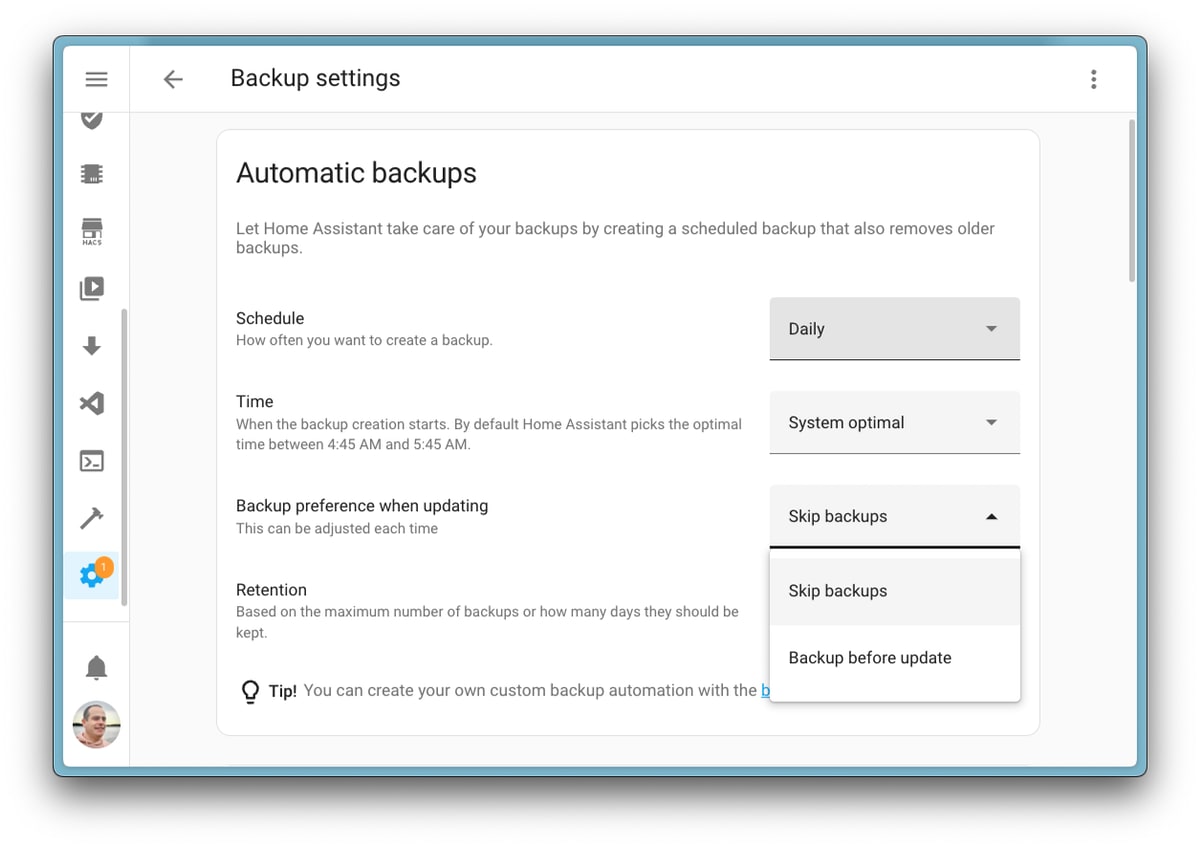This screenshot has height=847, width=1200.
Task: Open the user profile avatar
Action: pos(96,724)
